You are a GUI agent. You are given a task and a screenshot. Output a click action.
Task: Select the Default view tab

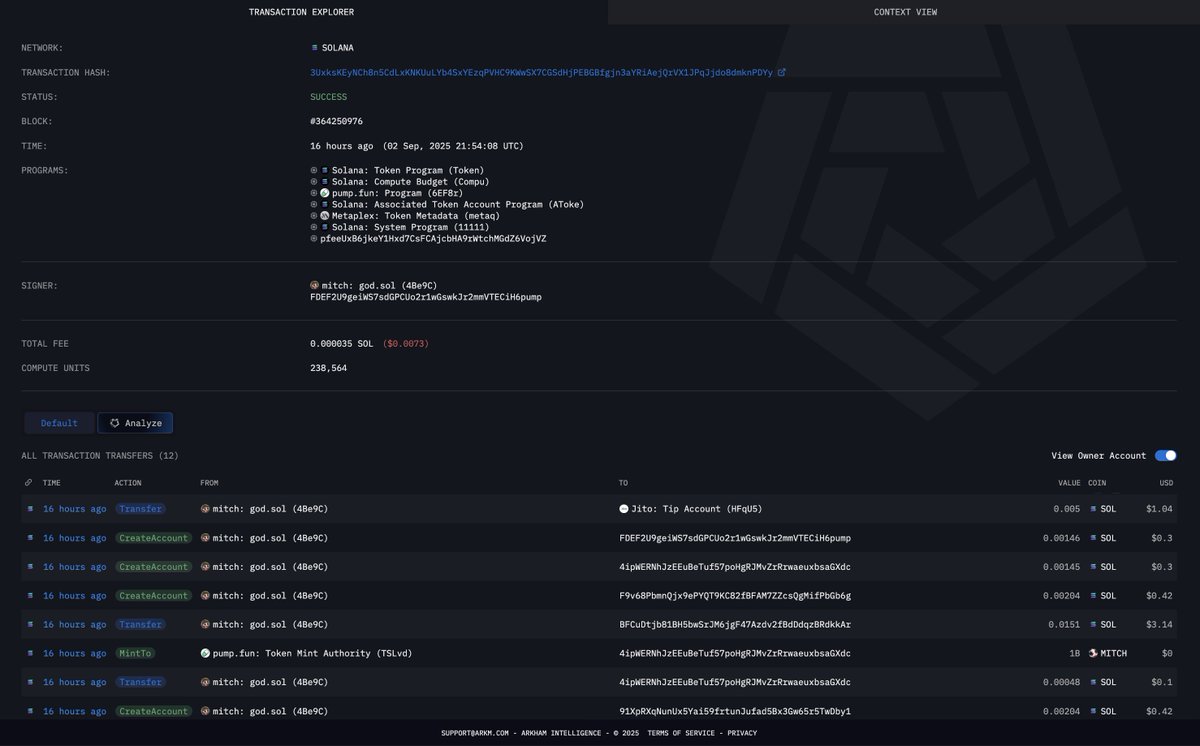pyautogui.click(x=59, y=423)
